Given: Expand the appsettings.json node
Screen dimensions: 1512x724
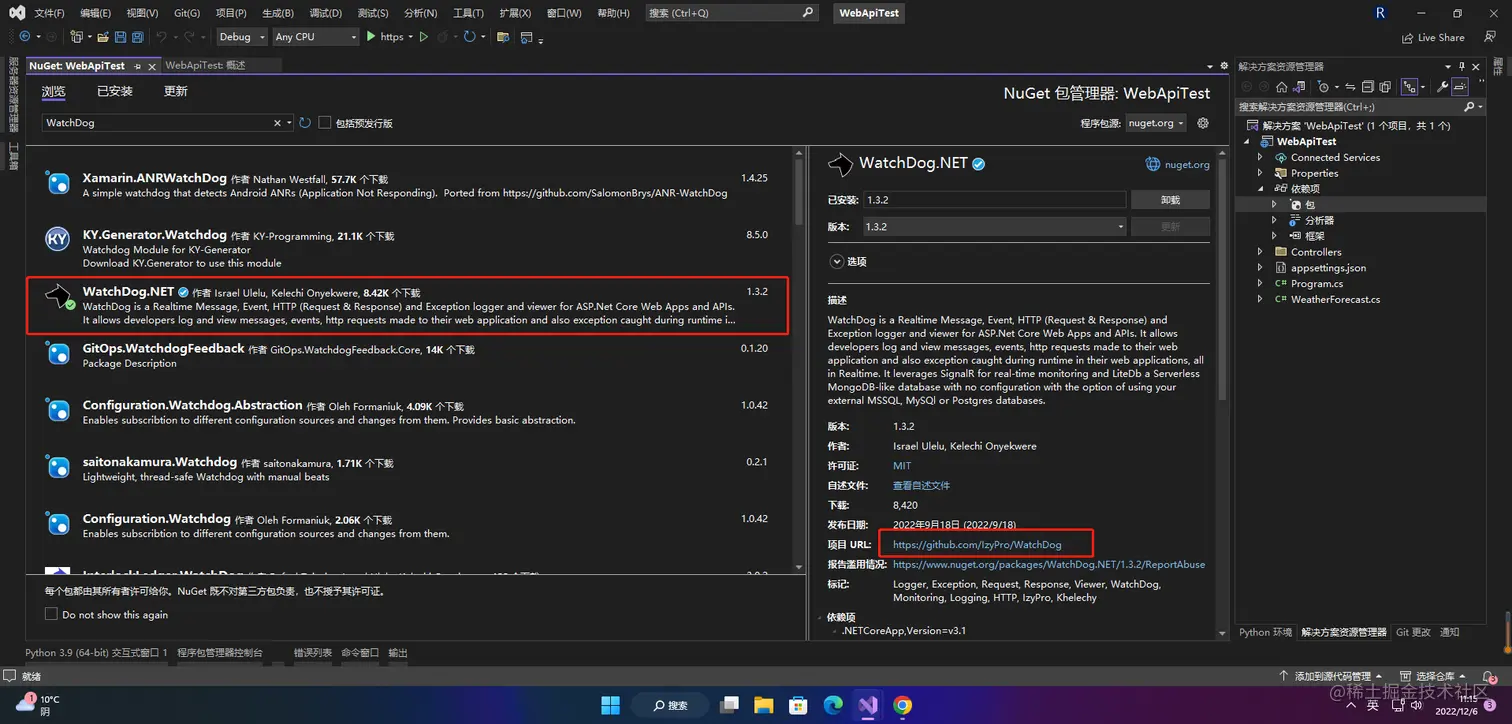Looking at the screenshot, I should pos(1261,268).
